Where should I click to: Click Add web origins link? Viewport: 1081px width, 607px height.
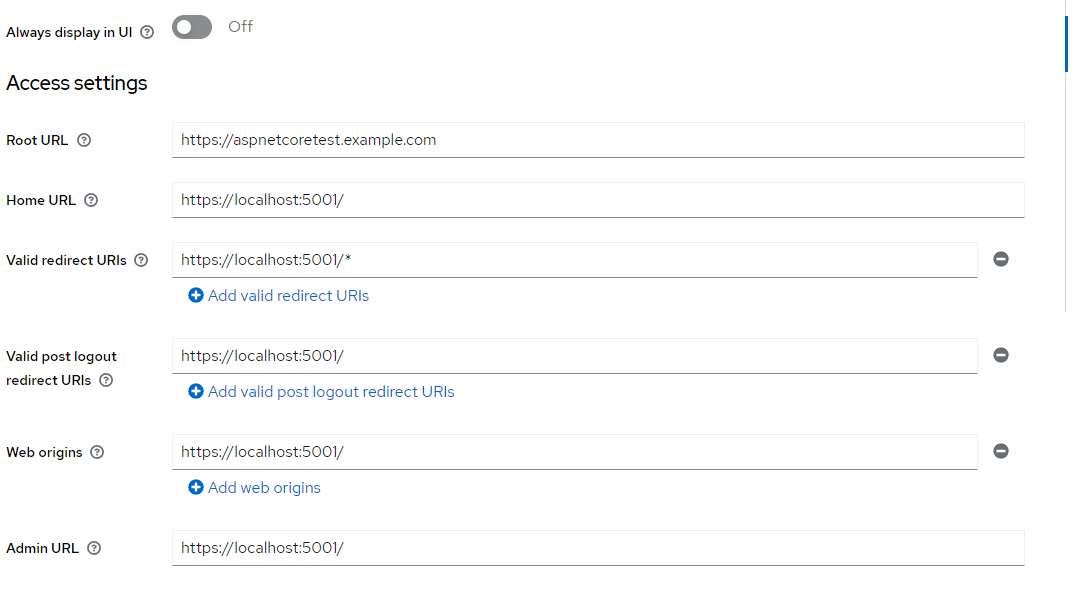tap(255, 488)
